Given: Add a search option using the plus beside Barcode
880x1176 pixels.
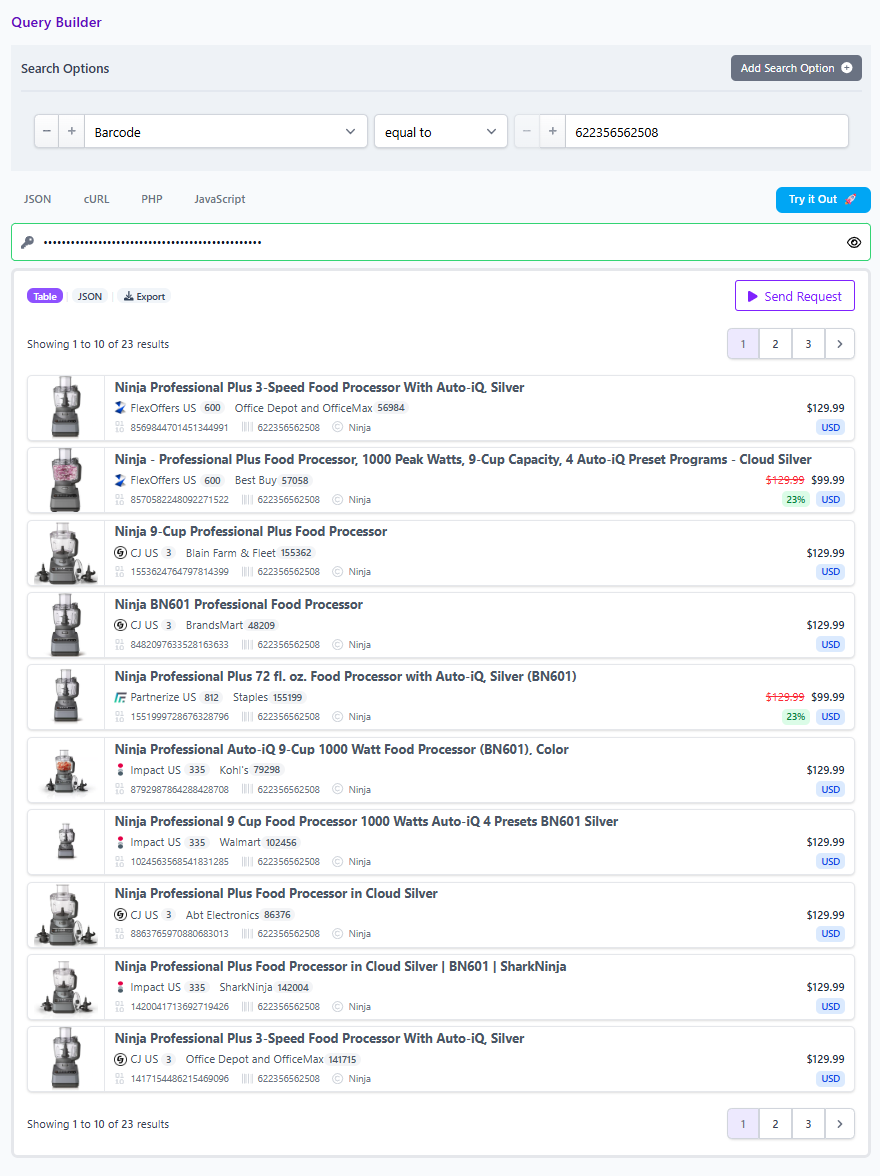Looking at the screenshot, I should point(72,131).
